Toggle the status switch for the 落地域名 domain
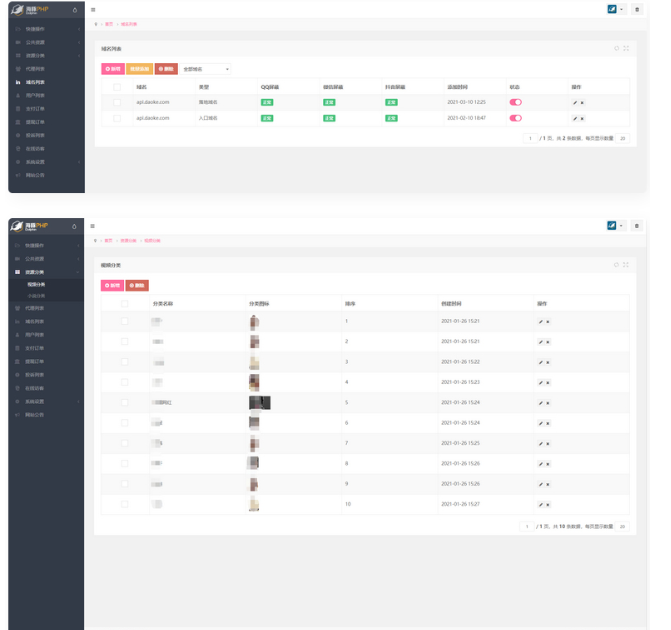This screenshot has height=630, width=671. point(515,102)
